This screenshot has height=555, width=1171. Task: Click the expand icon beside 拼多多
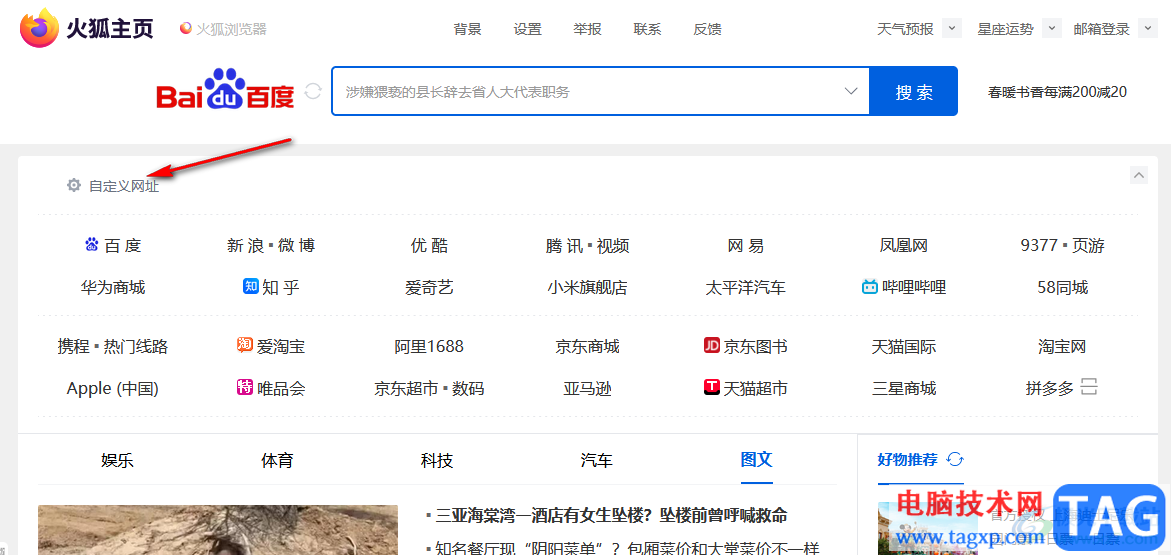click(1090, 388)
